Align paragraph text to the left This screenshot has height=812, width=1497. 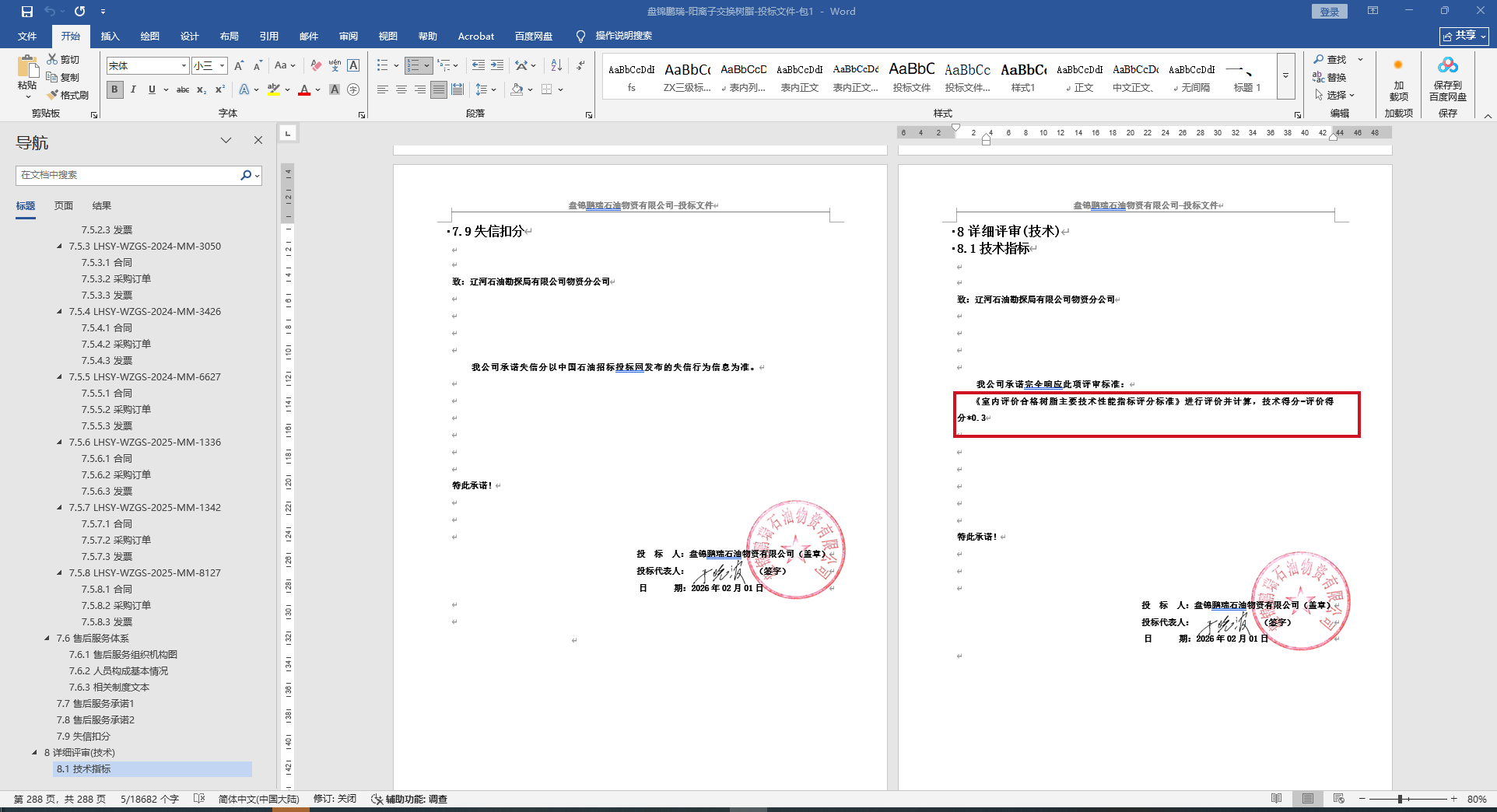[x=383, y=89]
